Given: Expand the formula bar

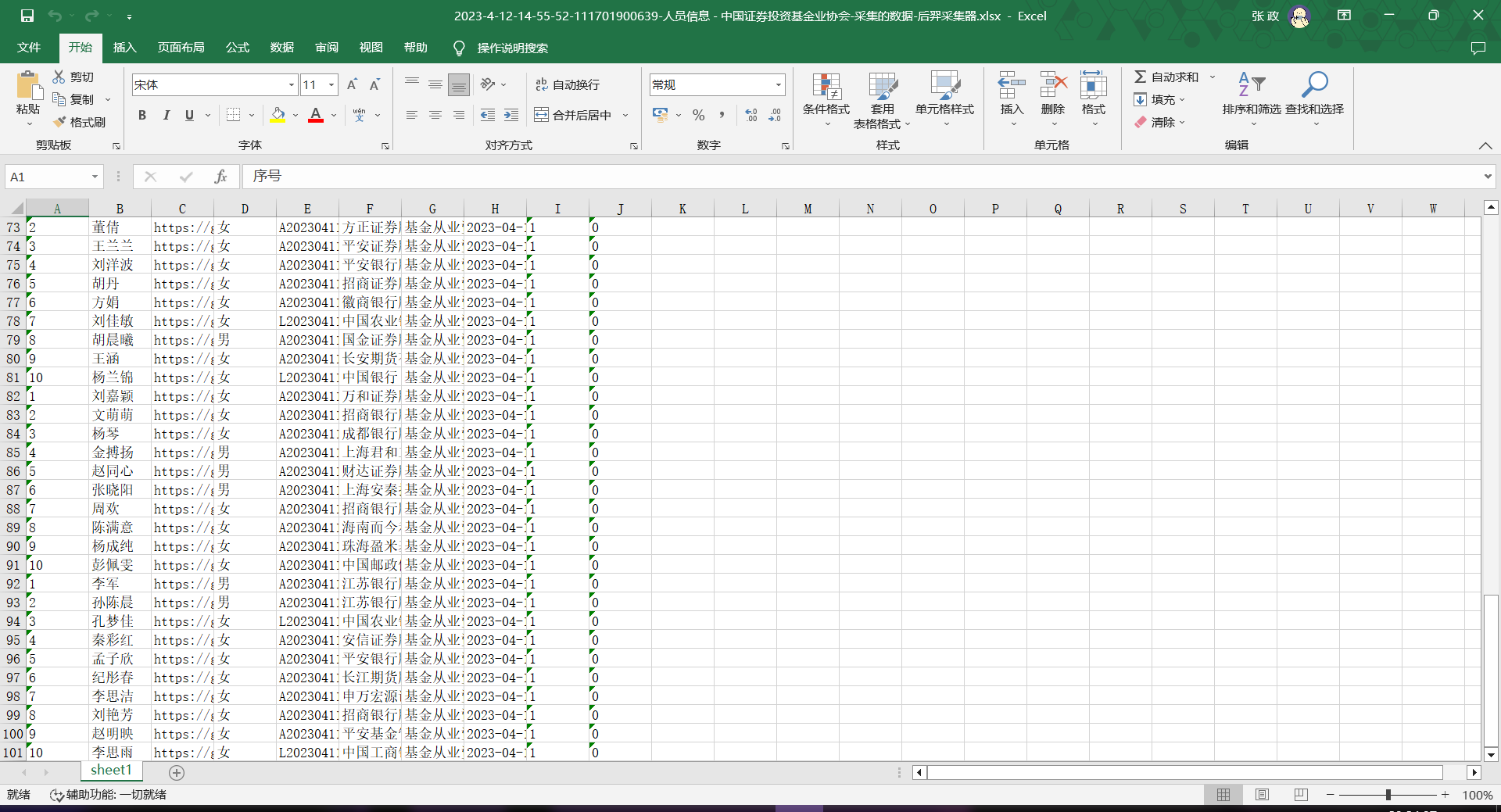Looking at the screenshot, I should [x=1487, y=177].
